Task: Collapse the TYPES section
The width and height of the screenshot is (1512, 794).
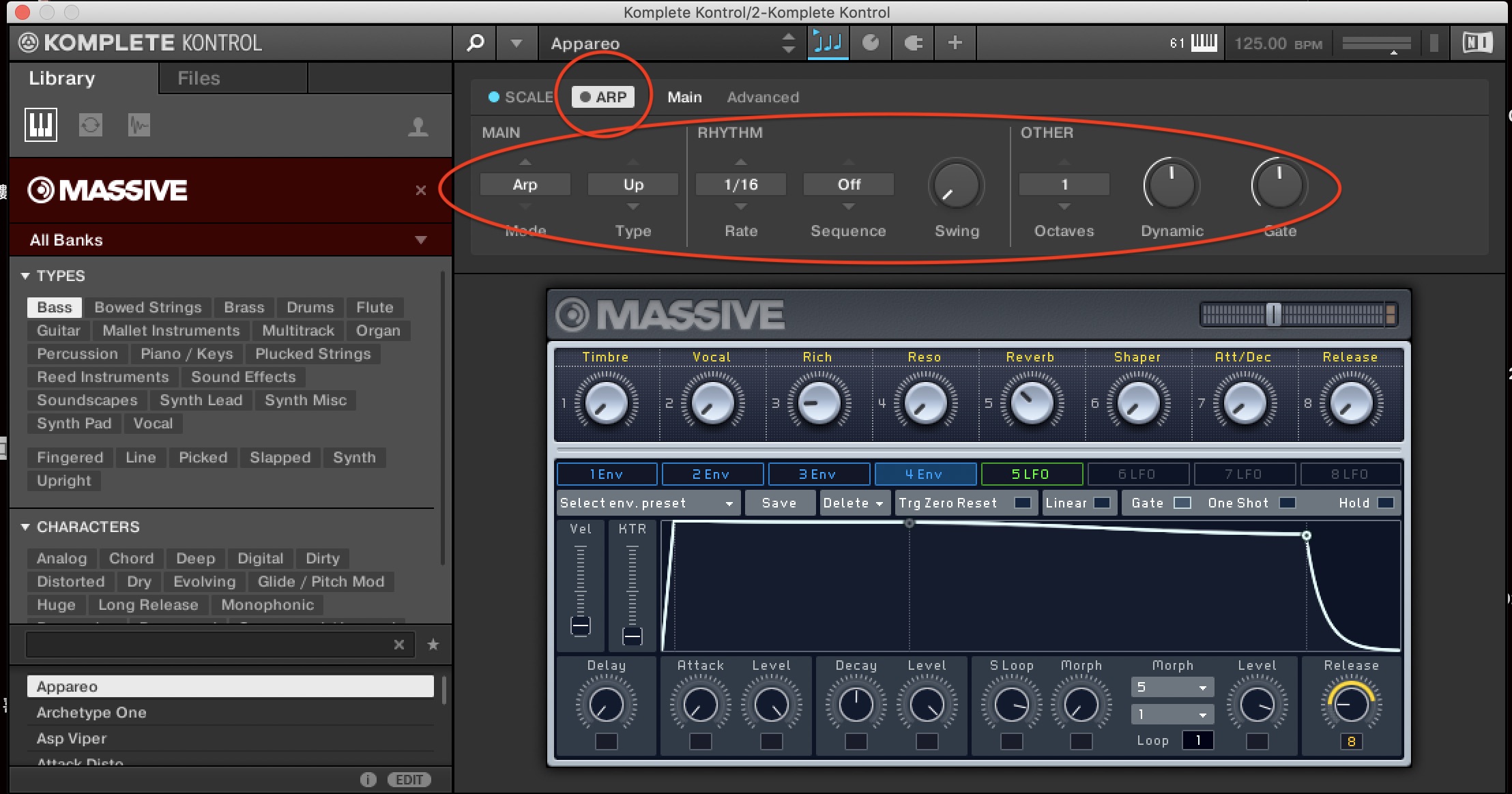Action: 25,276
